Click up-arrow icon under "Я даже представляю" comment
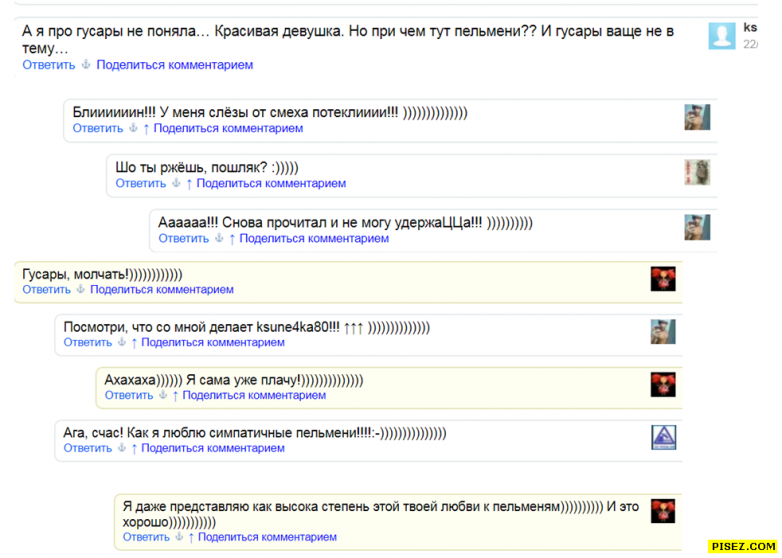Image resolution: width=782 pixels, height=558 pixels. pos(191,538)
